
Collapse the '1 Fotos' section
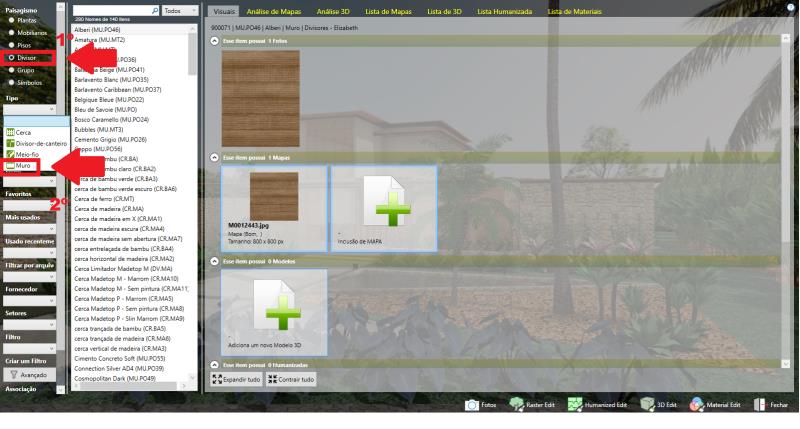coord(215,41)
